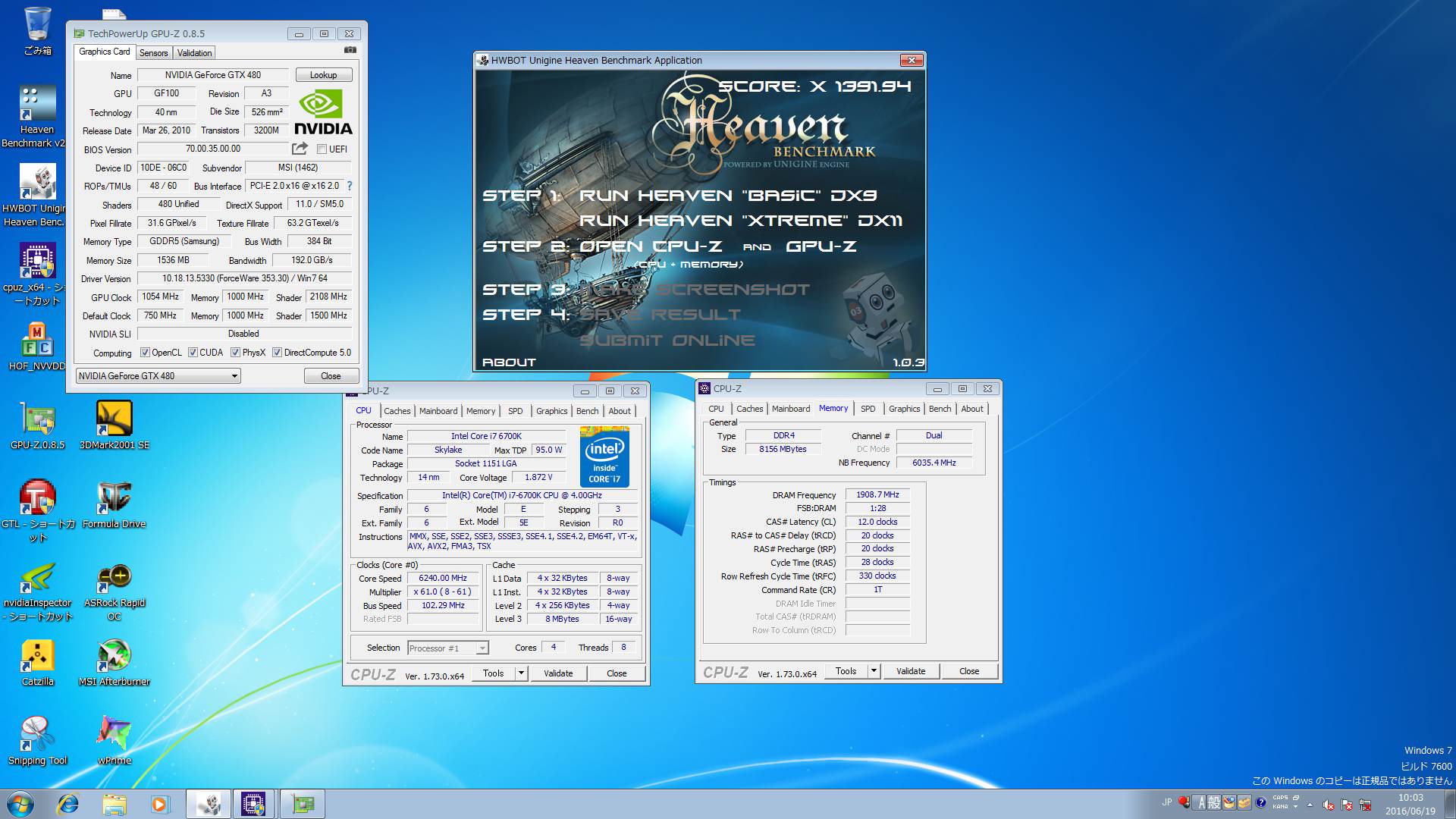The width and height of the screenshot is (1456, 819).
Task: Open Bench tab in left CPU-Z window
Action: pos(587,411)
